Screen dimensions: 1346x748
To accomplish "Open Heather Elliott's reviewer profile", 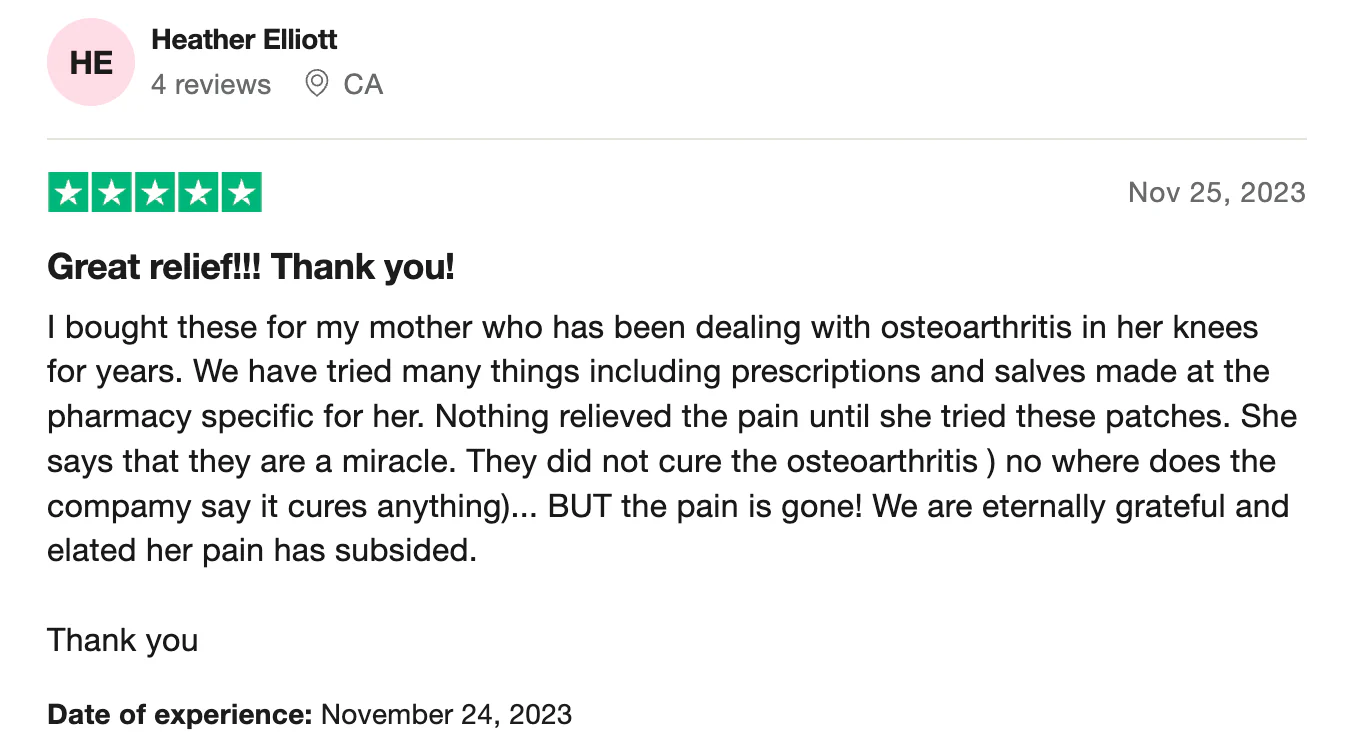I will [x=244, y=40].
